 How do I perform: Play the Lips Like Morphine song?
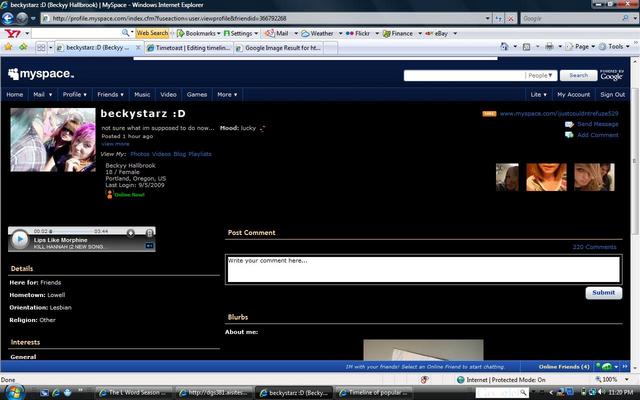point(20,240)
